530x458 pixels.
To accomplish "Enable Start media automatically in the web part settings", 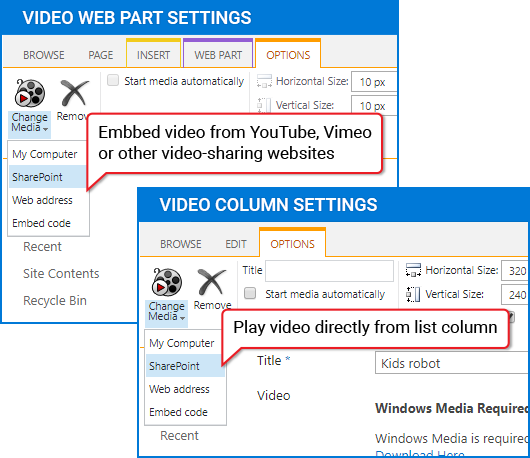I will pyautogui.click(x=113, y=80).
